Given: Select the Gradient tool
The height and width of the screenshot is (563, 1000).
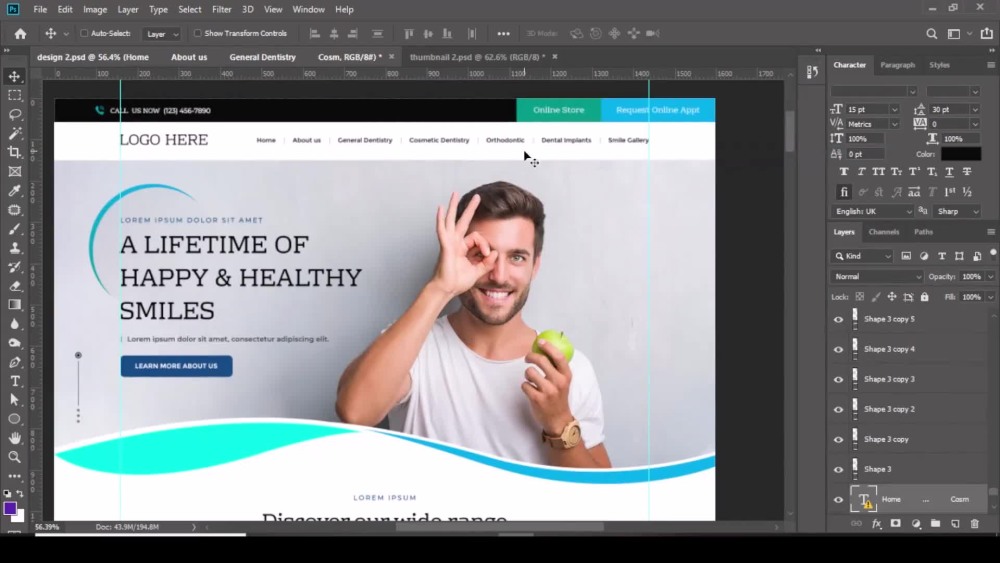Looking at the screenshot, I should (x=14, y=305).
